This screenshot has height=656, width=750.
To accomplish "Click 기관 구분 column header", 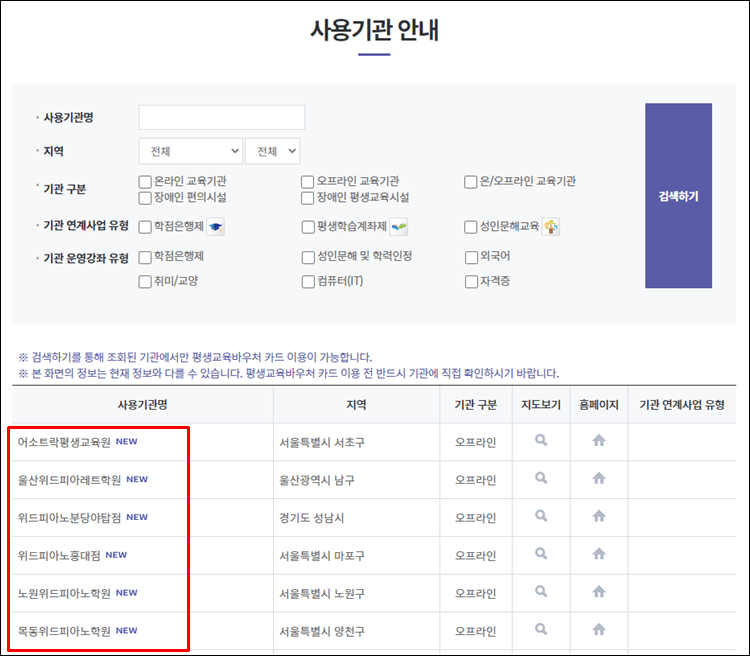I will pyautogui.click(x=475, y=405).
